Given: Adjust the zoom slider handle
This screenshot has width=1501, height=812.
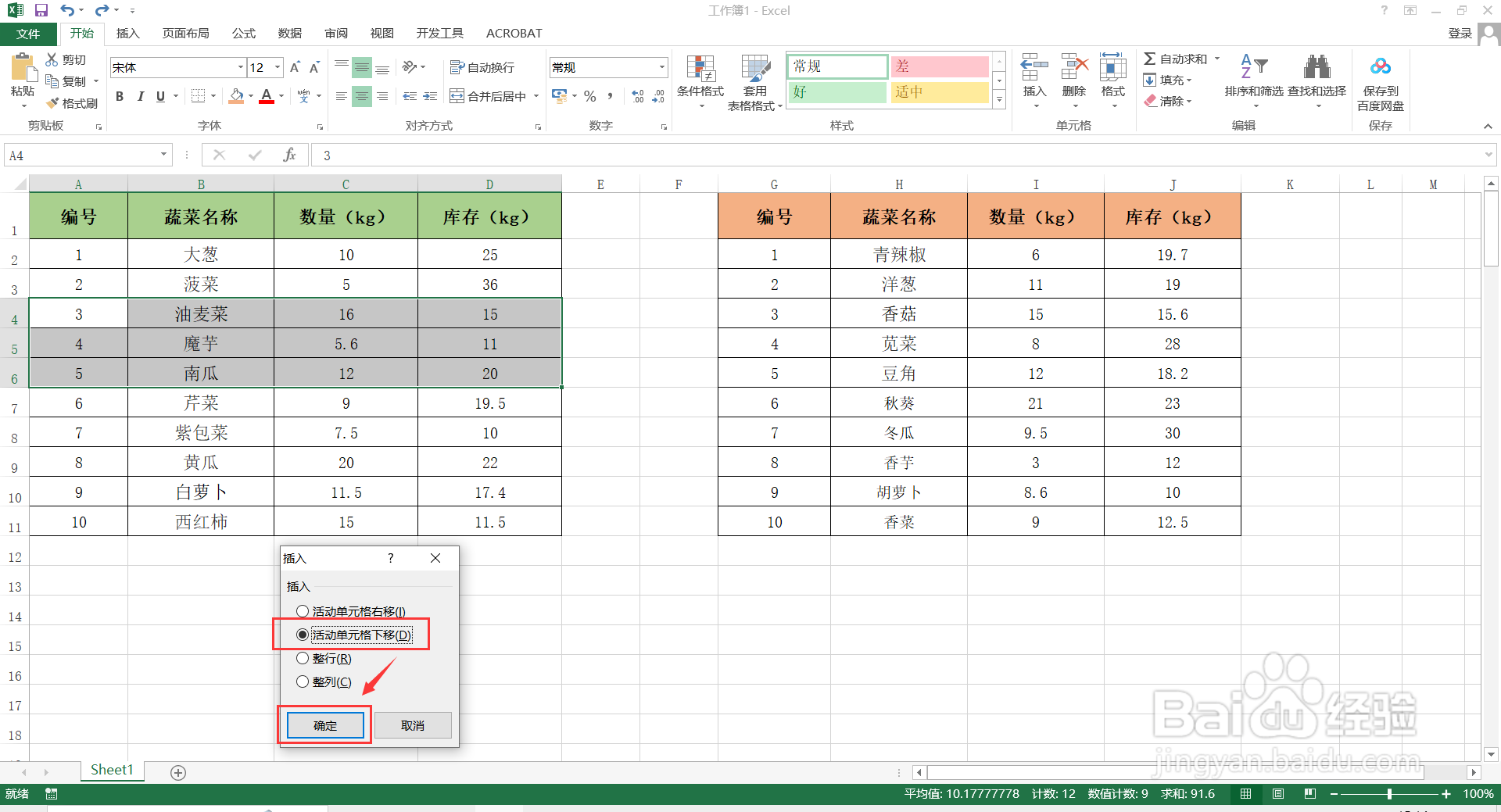Looking at the screenshot, I should [x=1389, y=794].
